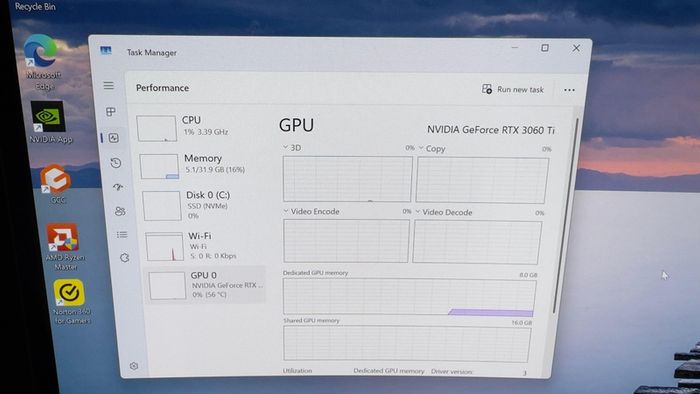Viewport: 700px width, 394px height.
Task: Open the 3D engine dropdown
Action: pyautogui.click(x=292, y=148)
